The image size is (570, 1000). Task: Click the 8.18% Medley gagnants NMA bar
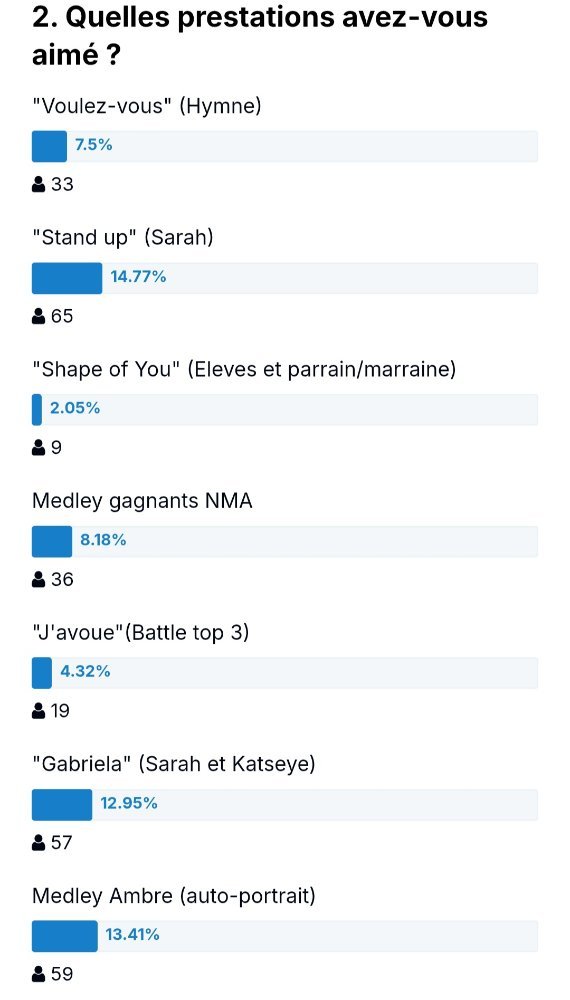[285, 541]
